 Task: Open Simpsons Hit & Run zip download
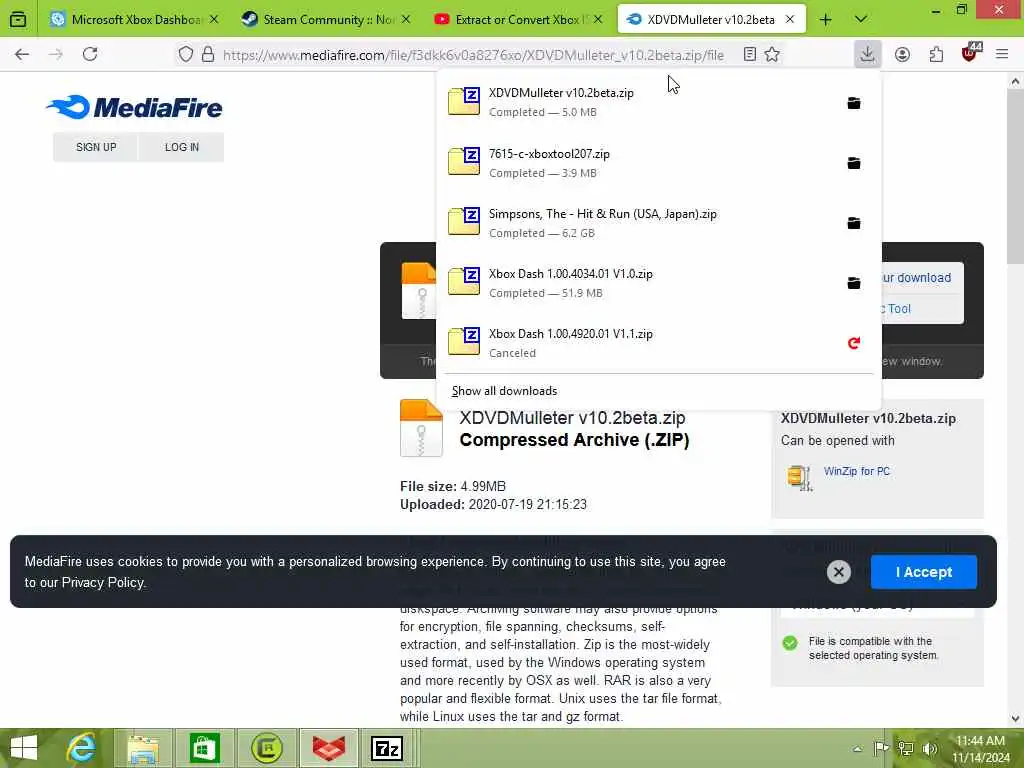click(637, 223)
